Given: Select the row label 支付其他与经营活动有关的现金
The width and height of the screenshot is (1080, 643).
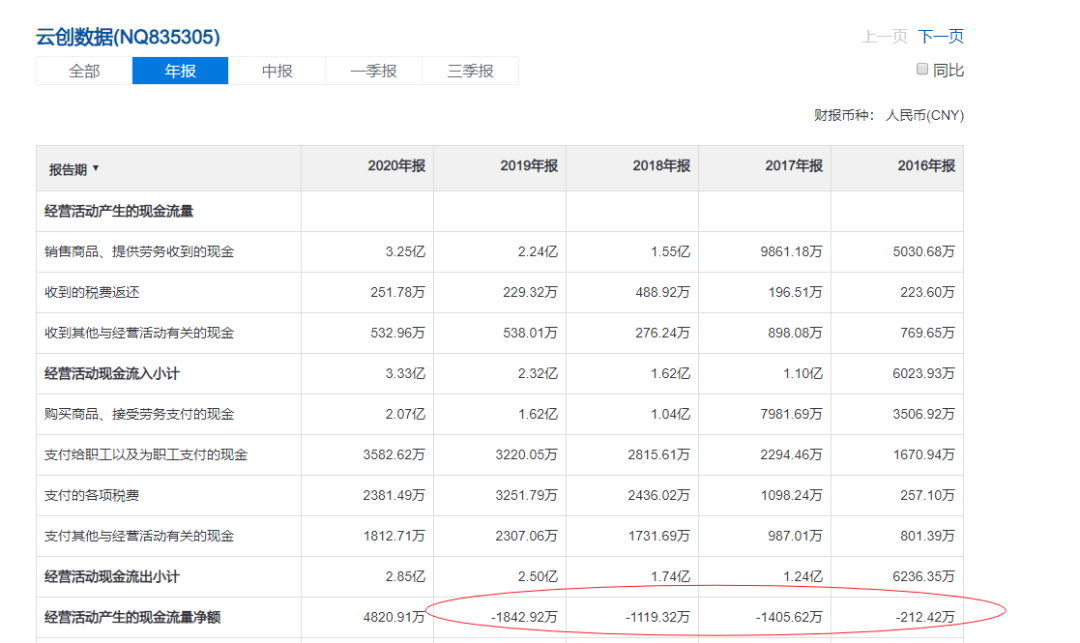Looking at the screenshot, I should (139, 536).
